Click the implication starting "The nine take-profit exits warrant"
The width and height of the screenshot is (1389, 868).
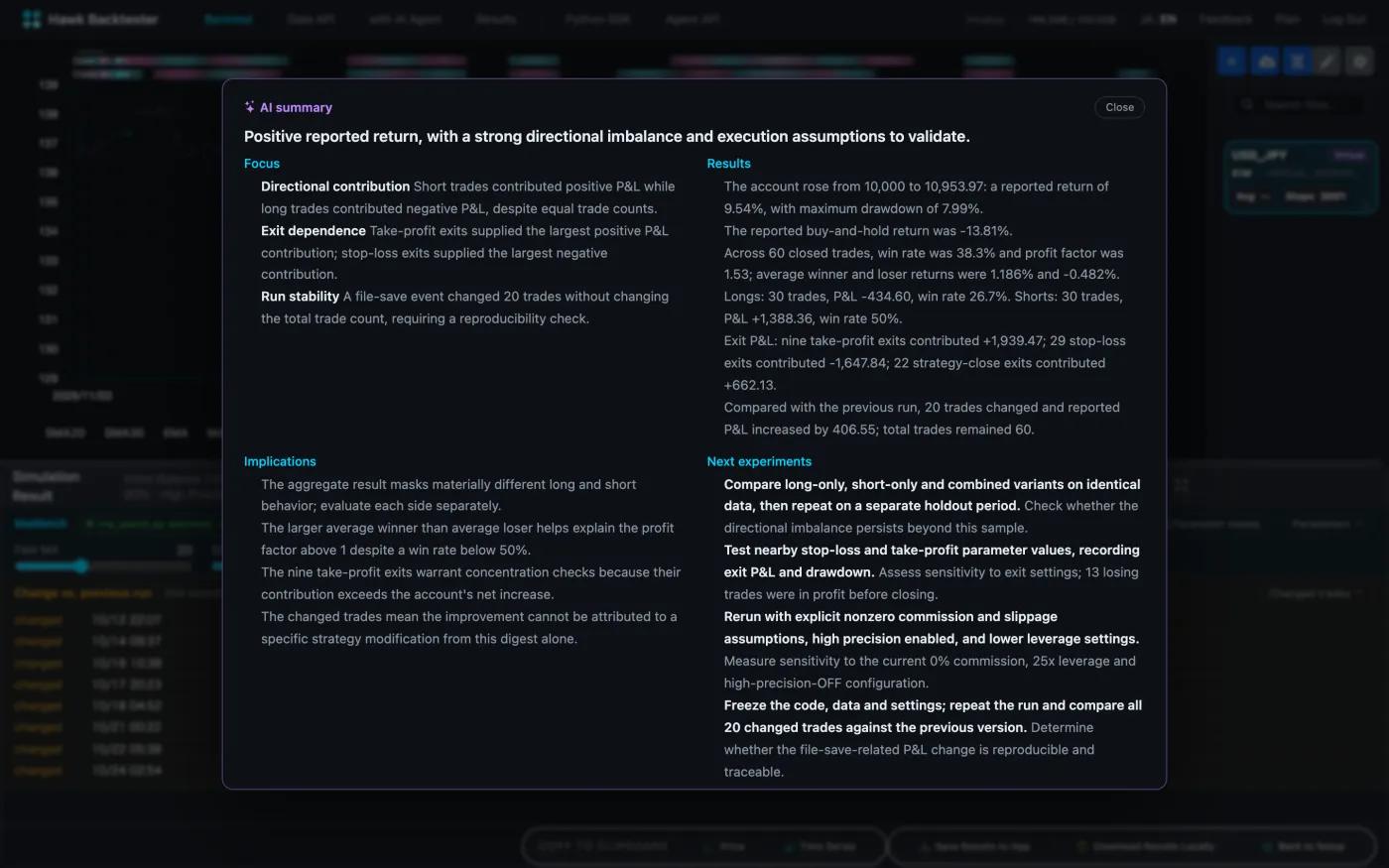coord(471,583)
